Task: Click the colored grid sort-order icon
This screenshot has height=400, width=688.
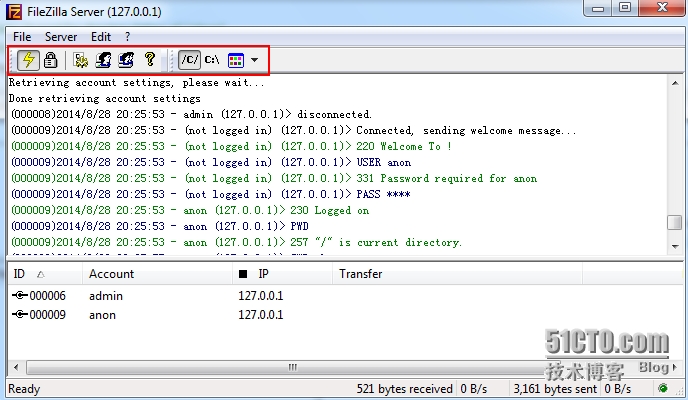Action: point(236,60)
